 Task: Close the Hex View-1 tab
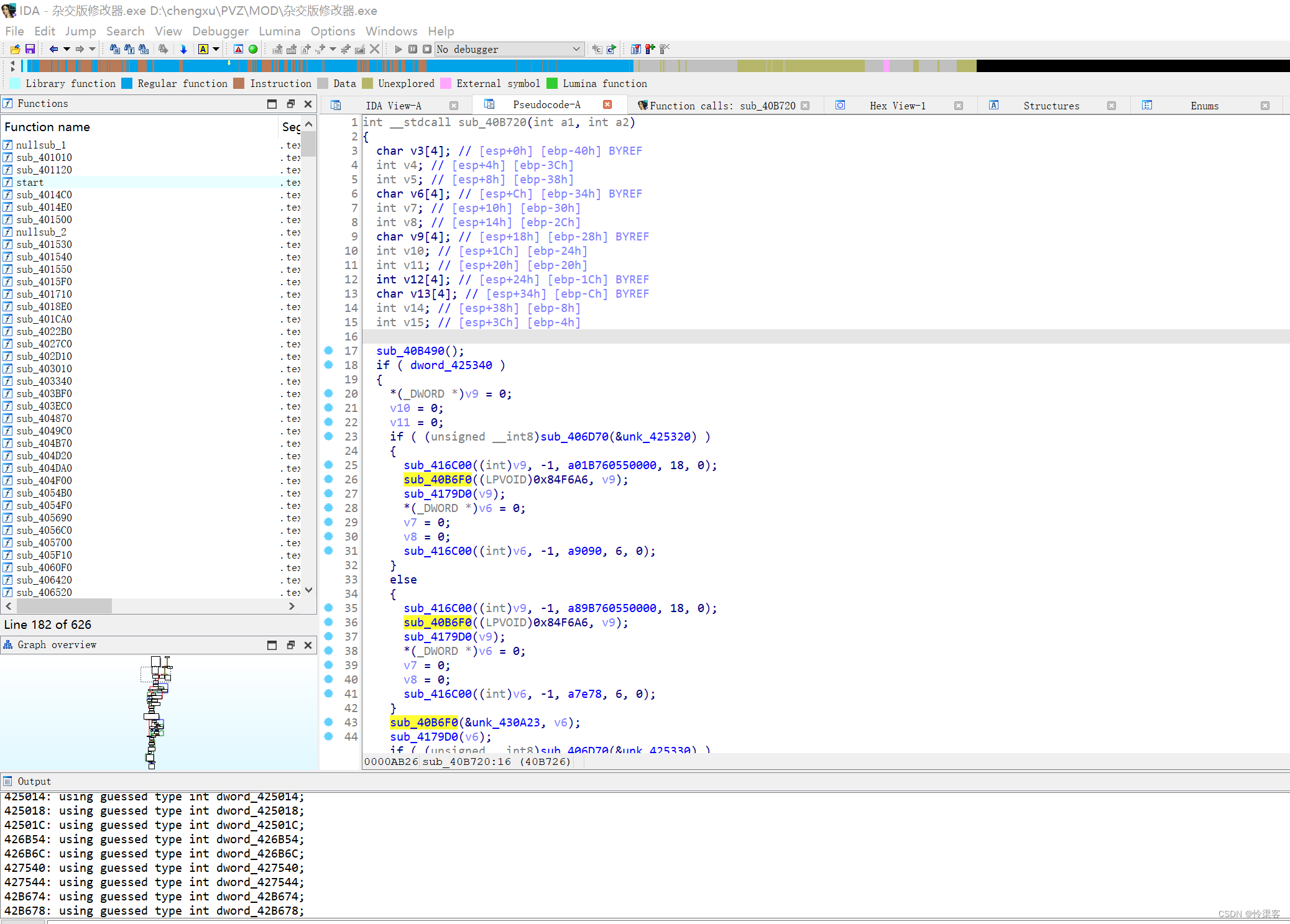tap(959, 106)
